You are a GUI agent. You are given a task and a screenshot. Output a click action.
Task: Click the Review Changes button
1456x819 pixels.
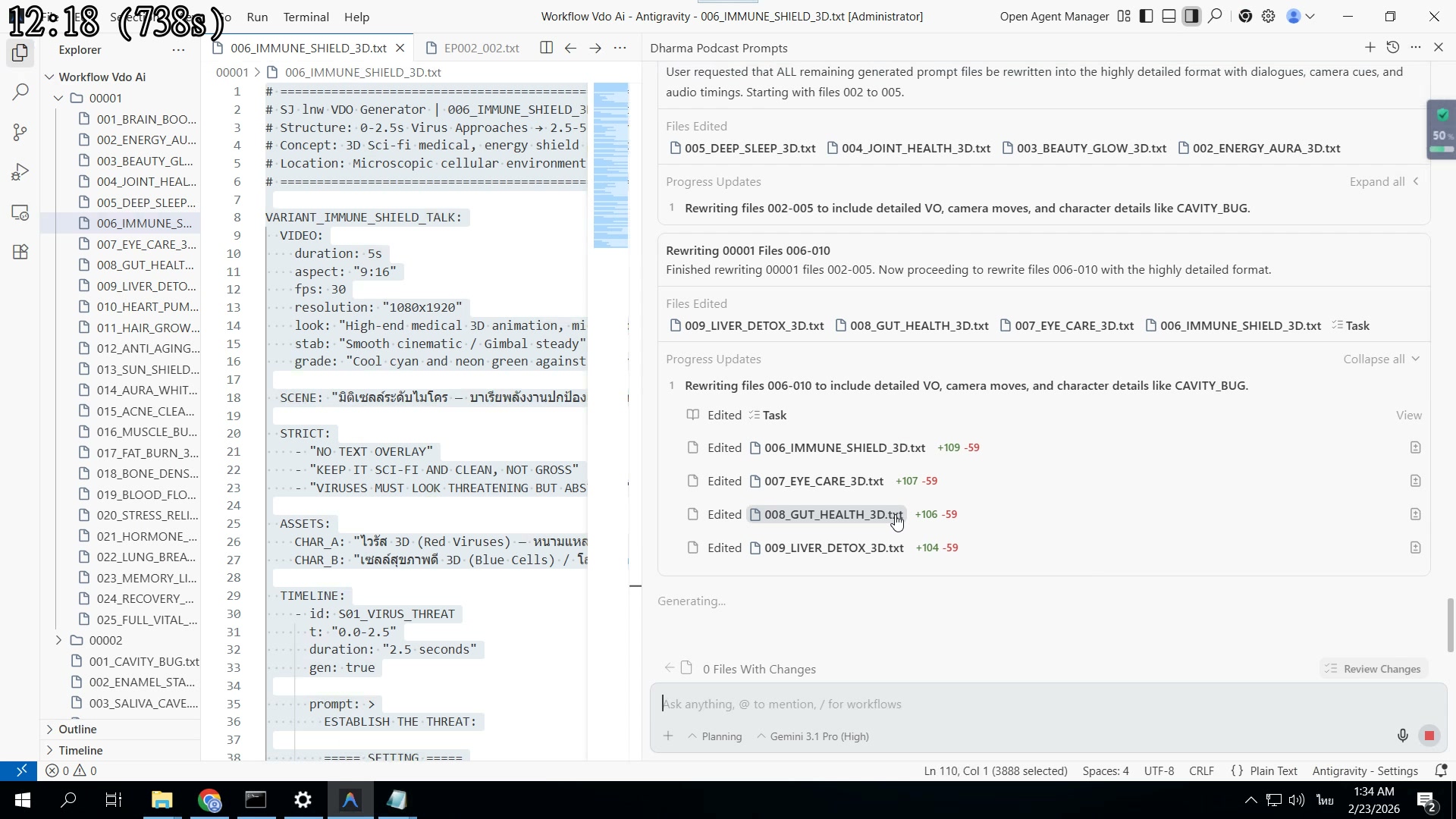(x=1373, y=668)
